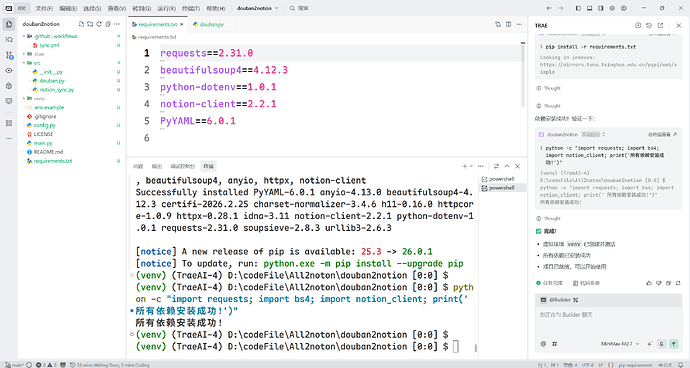Open new terminal dropdown arrow
690x368 pixels.
pyautogui.click(x=472, y=166)
